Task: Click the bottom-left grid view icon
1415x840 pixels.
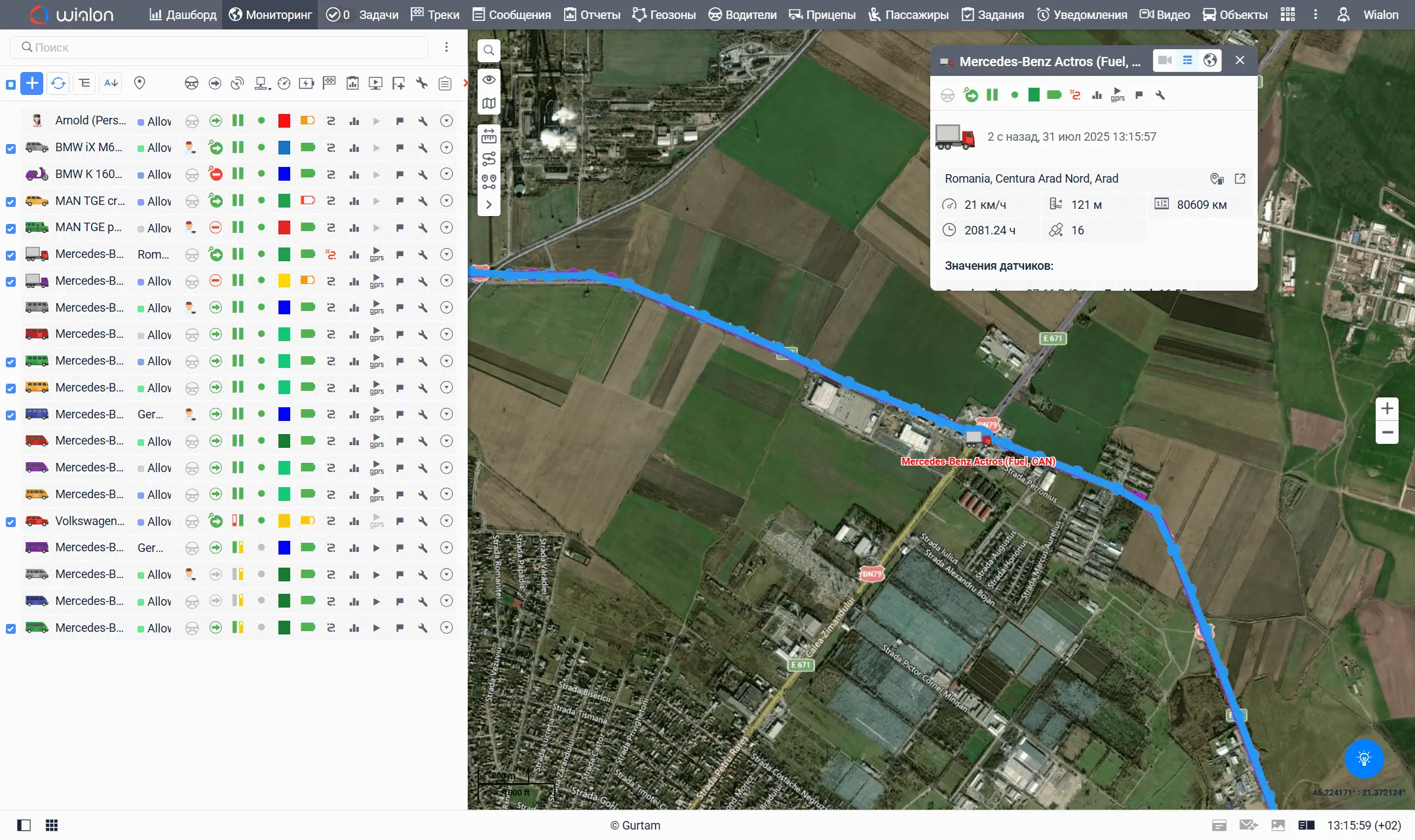Action: click(52, 825)
